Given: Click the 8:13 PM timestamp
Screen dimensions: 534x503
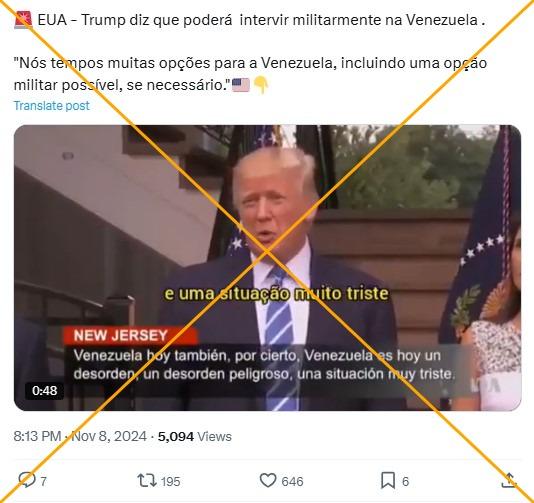Looking at the screenshot, I should (x=37, y=437).
